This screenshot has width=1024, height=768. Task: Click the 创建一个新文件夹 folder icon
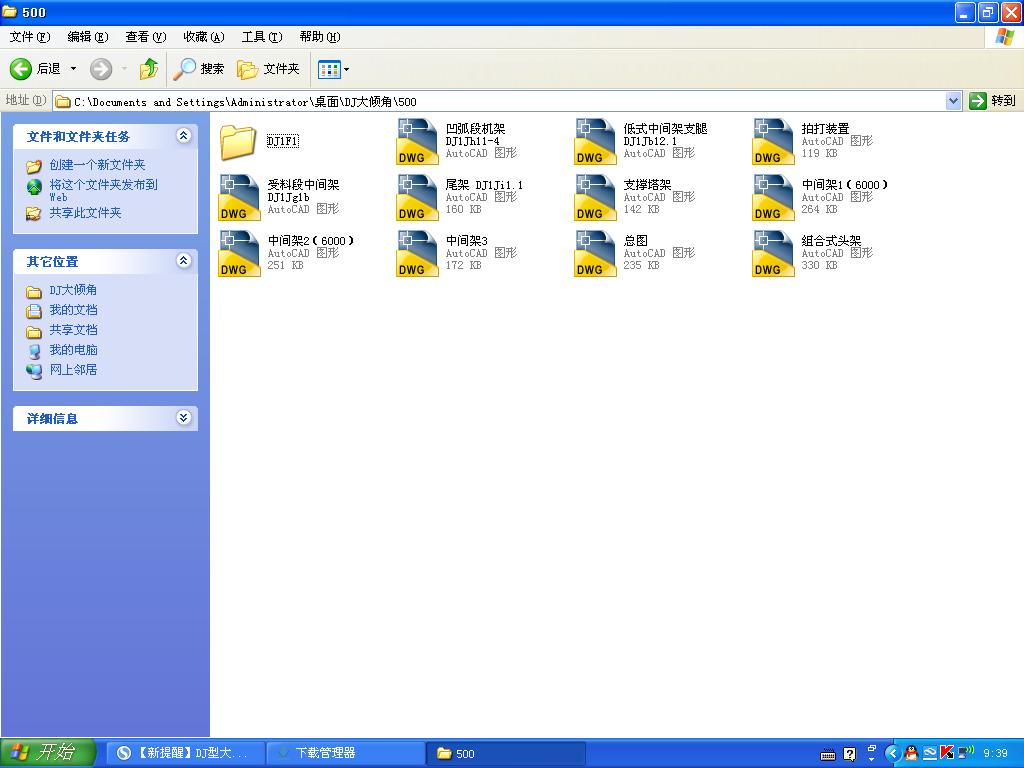pos(34,165)
